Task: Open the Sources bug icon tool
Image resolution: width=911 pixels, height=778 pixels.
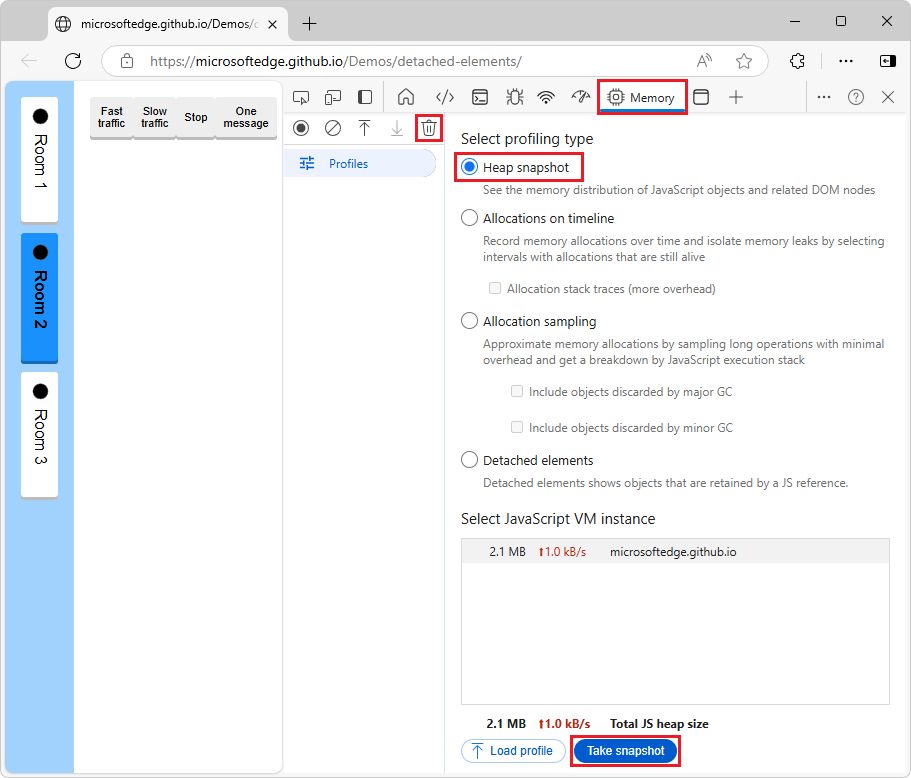Action: 514,97
